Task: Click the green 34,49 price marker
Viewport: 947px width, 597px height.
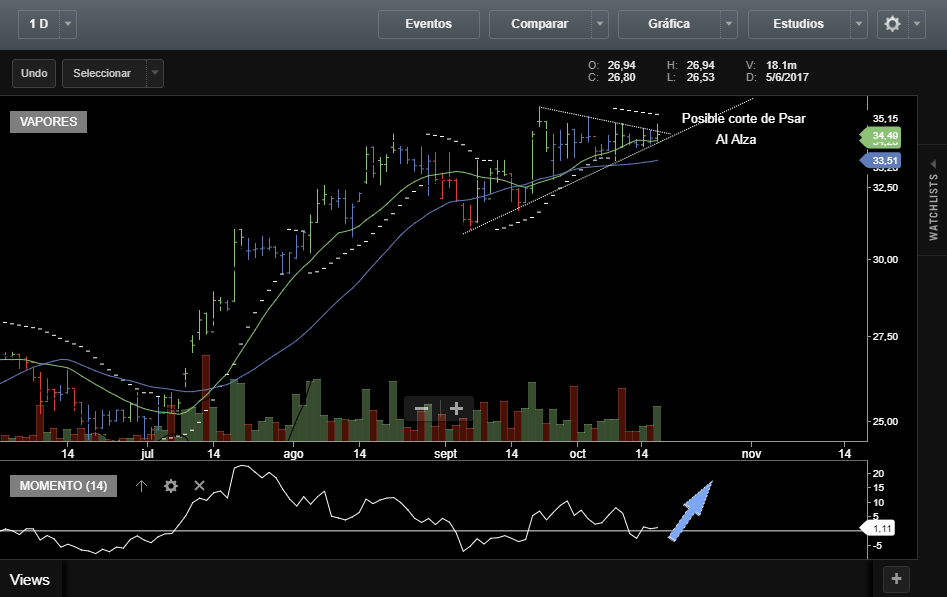Action: coord(882,136)
